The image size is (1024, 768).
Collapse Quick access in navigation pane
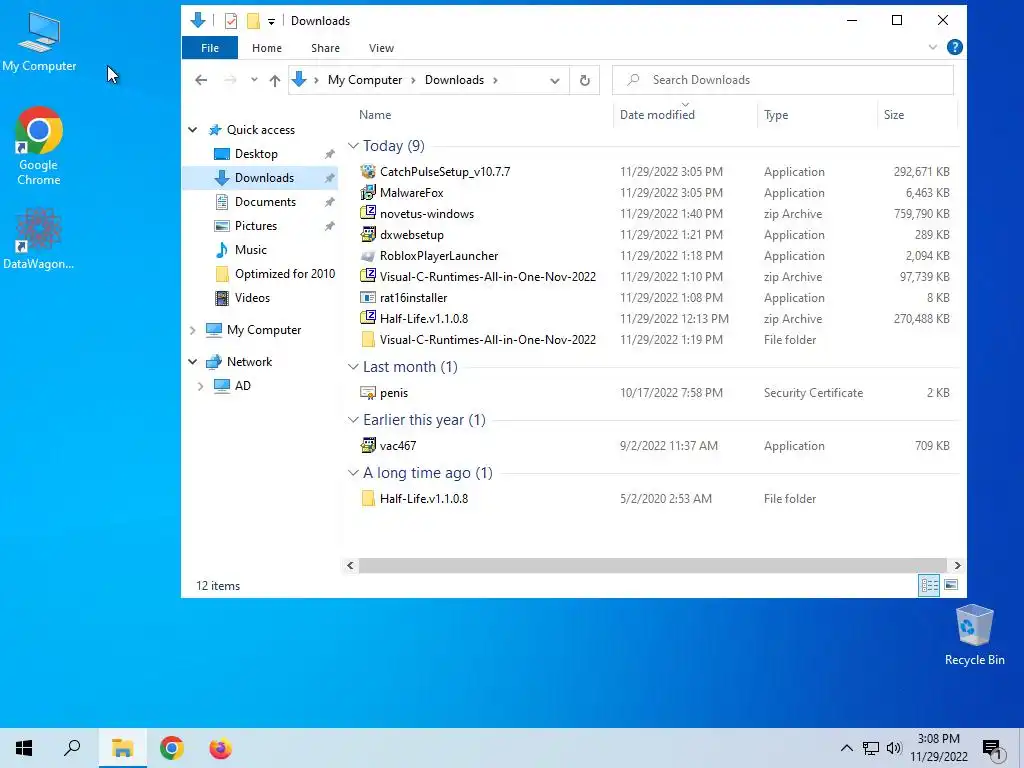point(193,129)
